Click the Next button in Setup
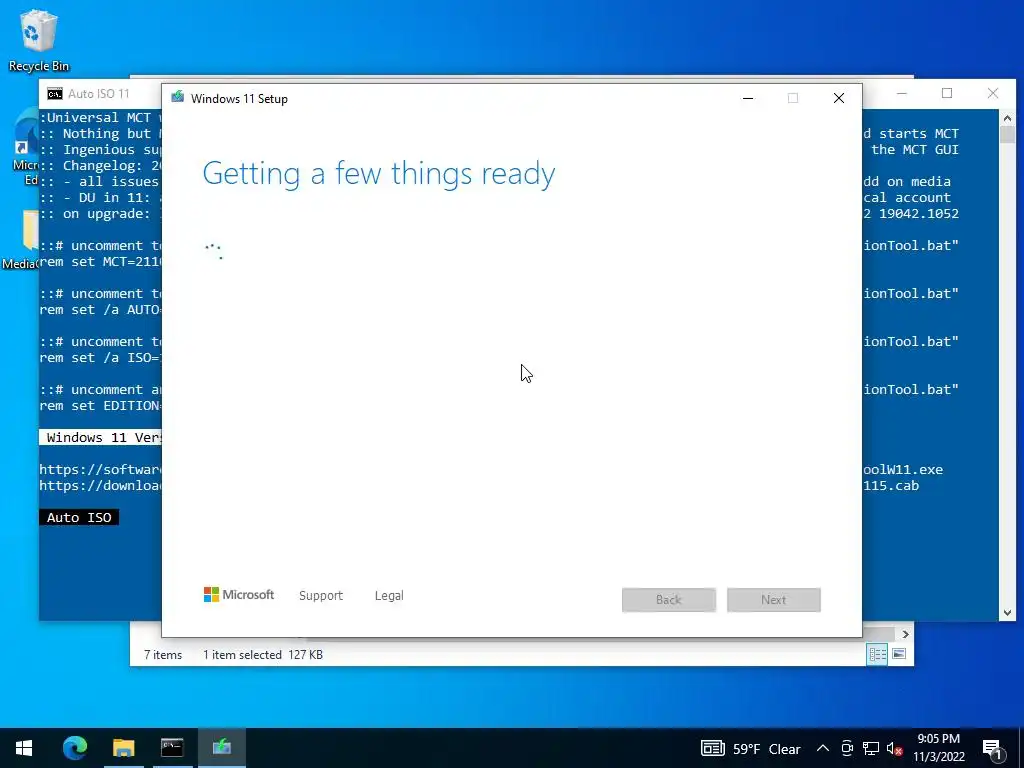 click(x=774, y=600)
